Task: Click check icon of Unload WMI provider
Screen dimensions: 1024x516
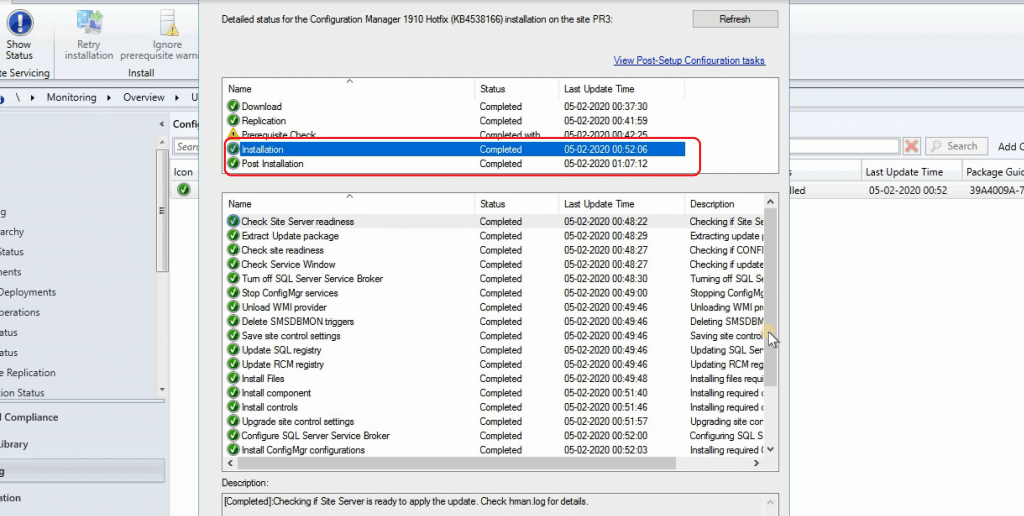Action: 233,307
